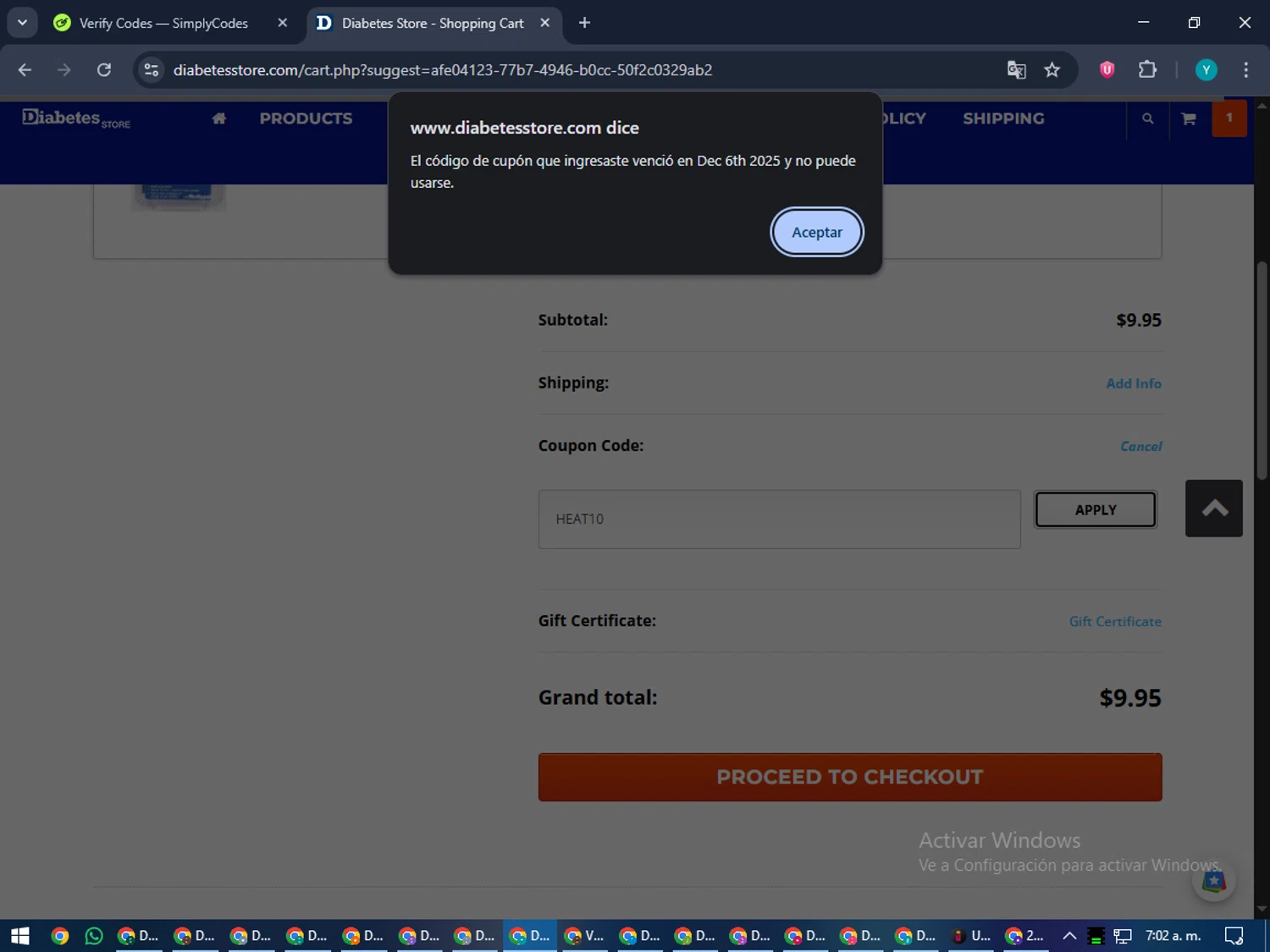Viewport: 1270px width, 952px height.
Task: Go to the store home icon
Action: pos(219,118)
